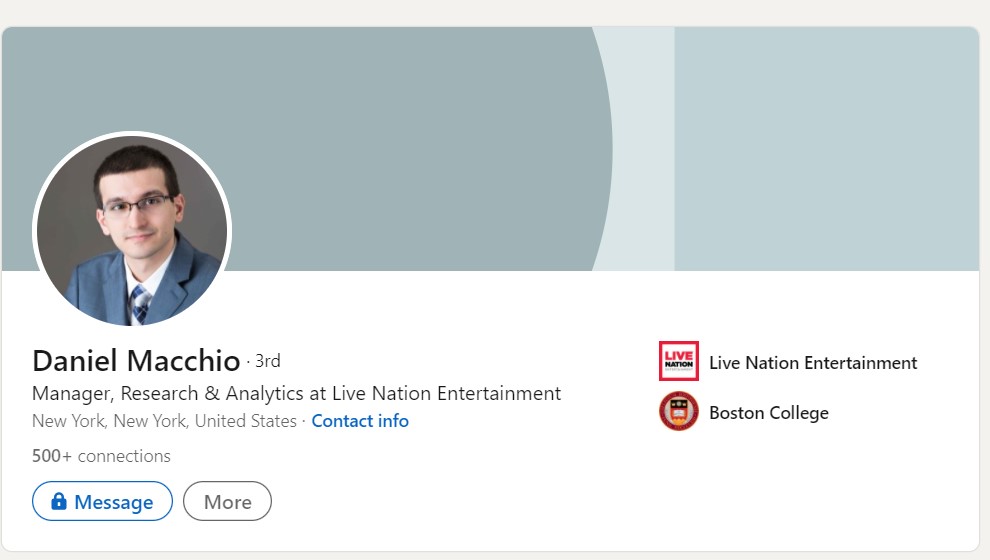The width and height of the screenshot is (990, 560).
Task: View the 500+ connections list
Action: (101, 456)
